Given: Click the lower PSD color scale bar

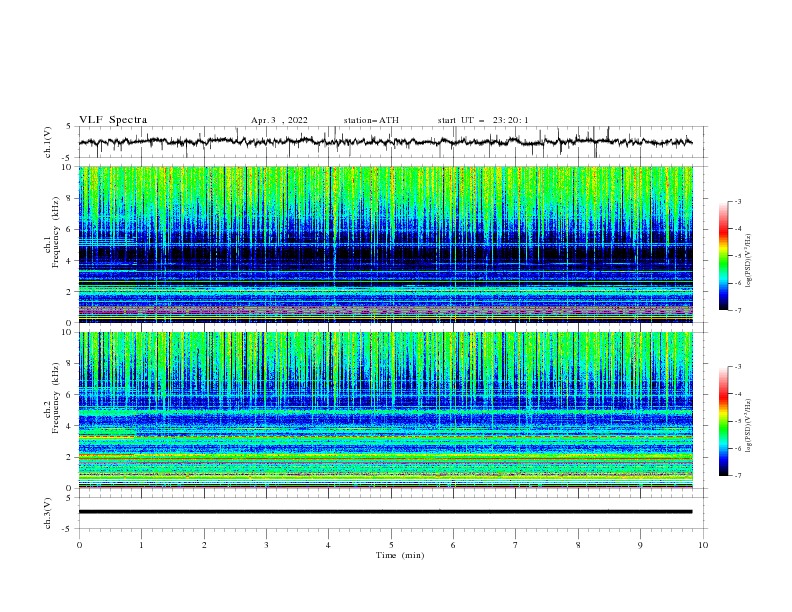Looking at the screenshot, I should point(723,421).
